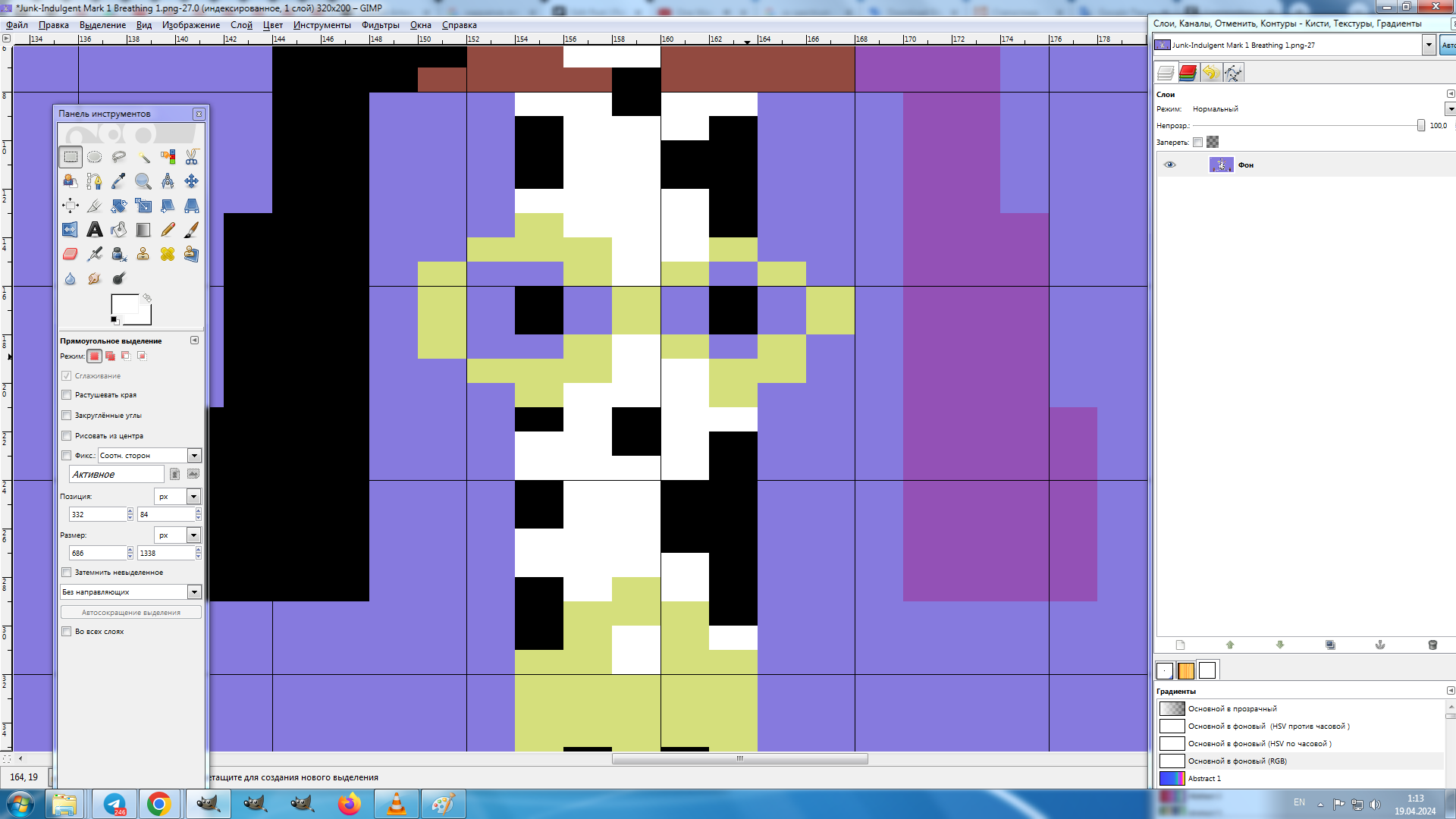Select the Blend gradient tool
The height and width of the screenshot is (819, 1456).
(143, 230)
